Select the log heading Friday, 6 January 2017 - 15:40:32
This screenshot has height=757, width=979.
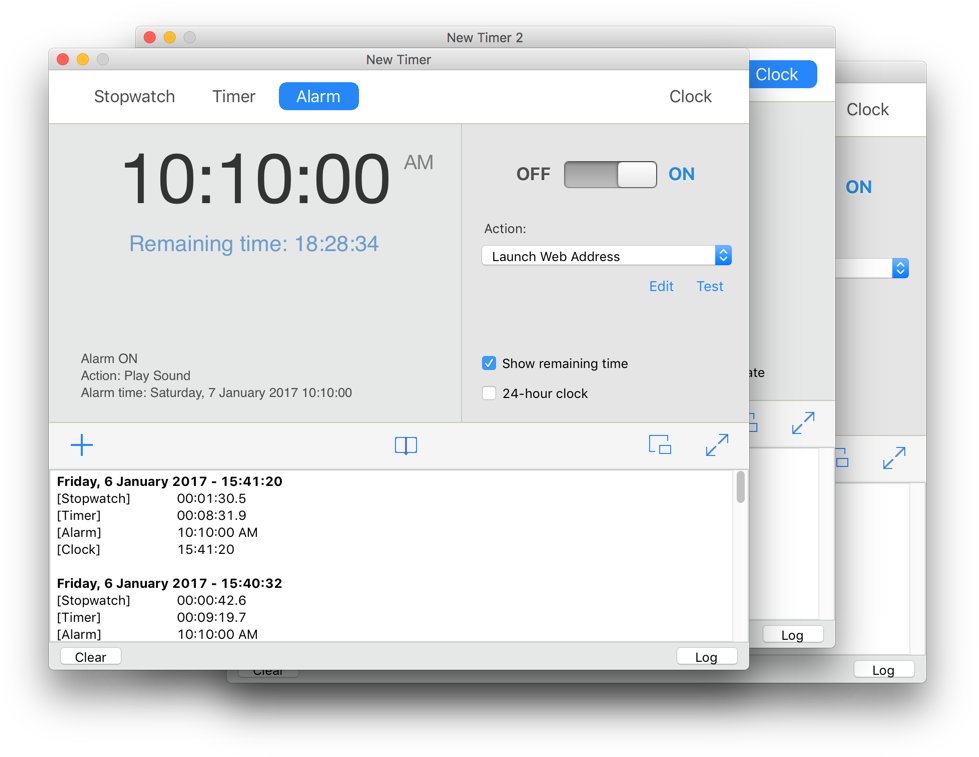click(x=170, y=583)
